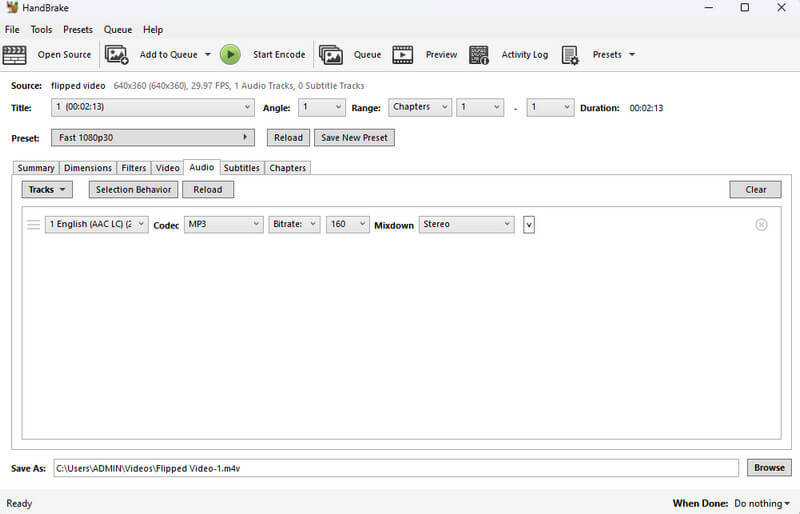Screen dimensions: 800x514
Task: Click the Preview film icon
Action: (403, 55)
